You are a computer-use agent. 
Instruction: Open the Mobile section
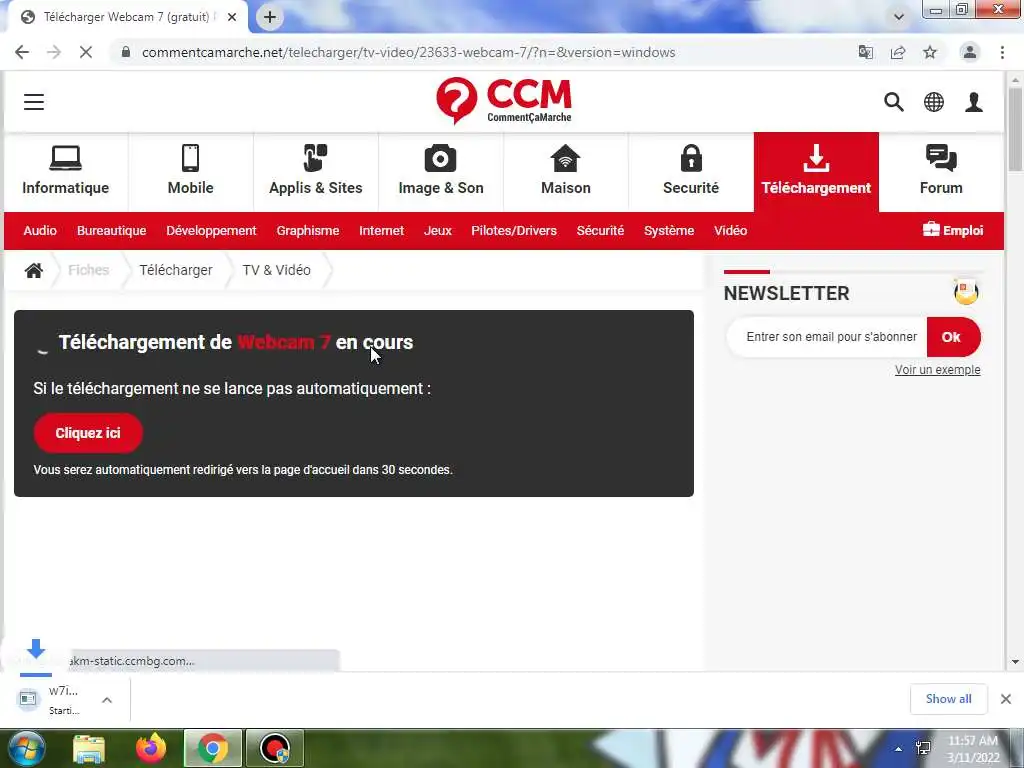[x=191, y=172]
